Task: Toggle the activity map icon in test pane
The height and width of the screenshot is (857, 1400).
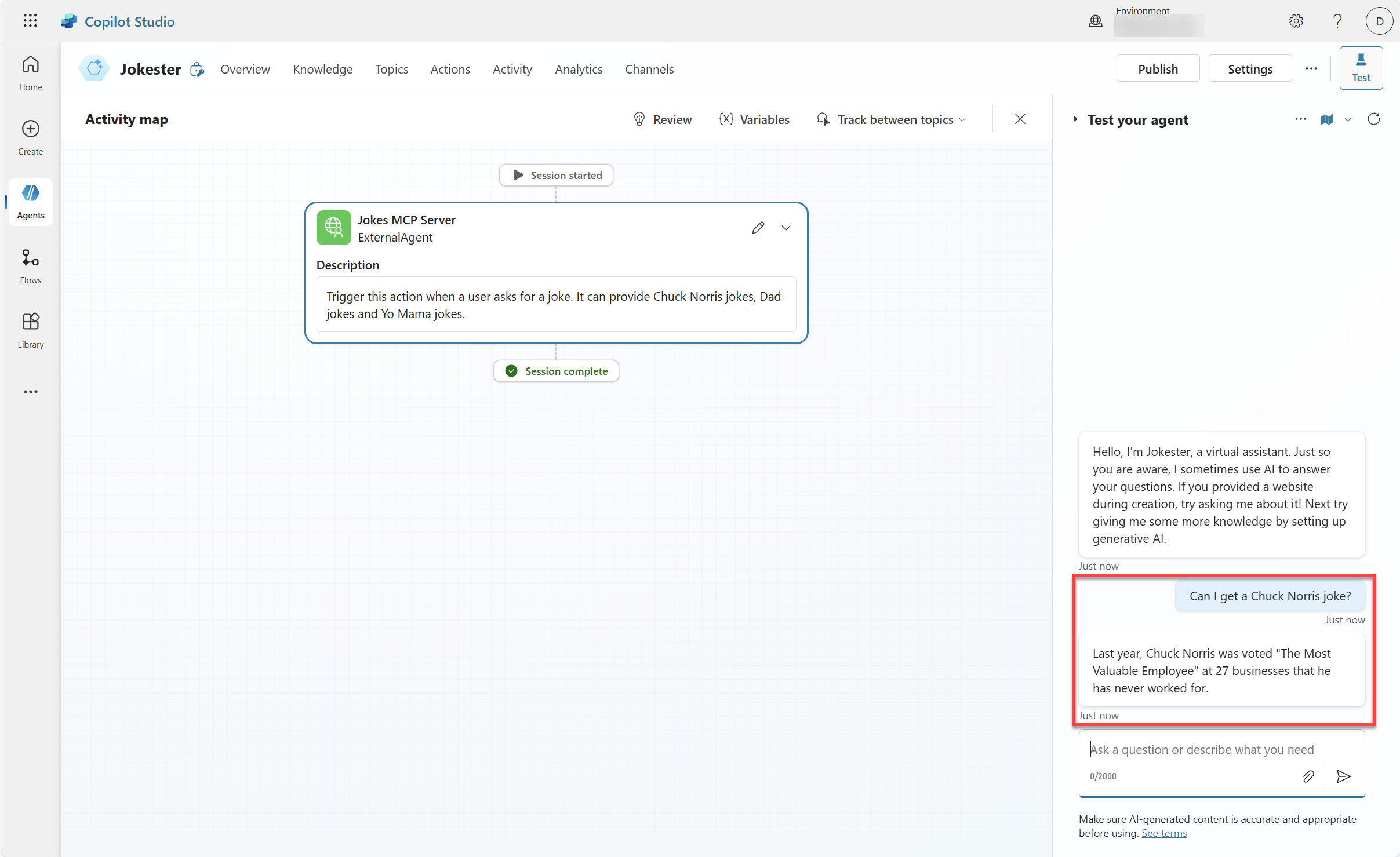Action: click(1326, 119)
